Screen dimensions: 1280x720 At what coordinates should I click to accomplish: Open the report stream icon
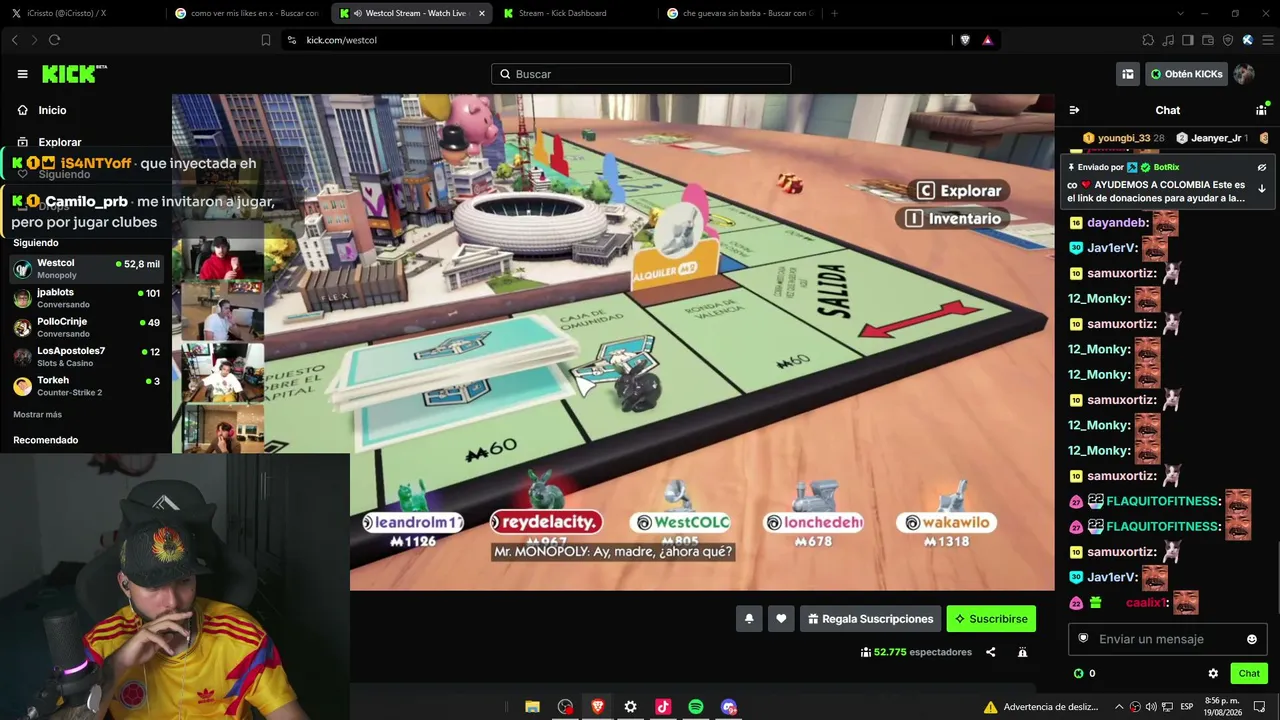click(1022, 652)
